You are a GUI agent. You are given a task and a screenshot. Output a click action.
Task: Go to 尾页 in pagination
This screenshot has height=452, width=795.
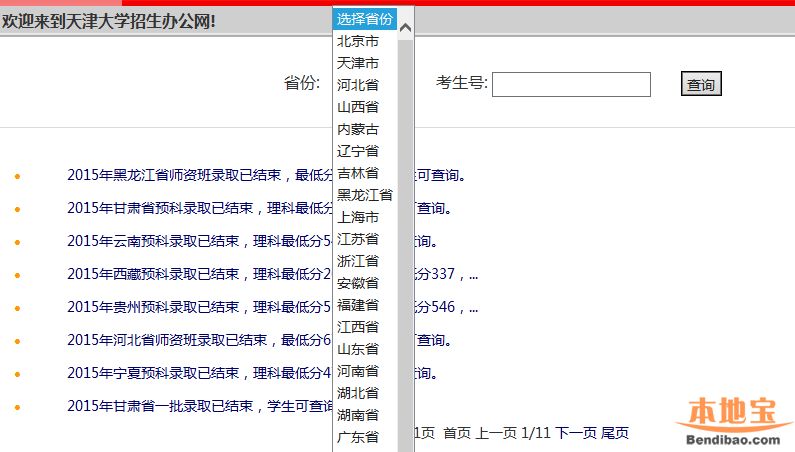(x=615, y=433)
